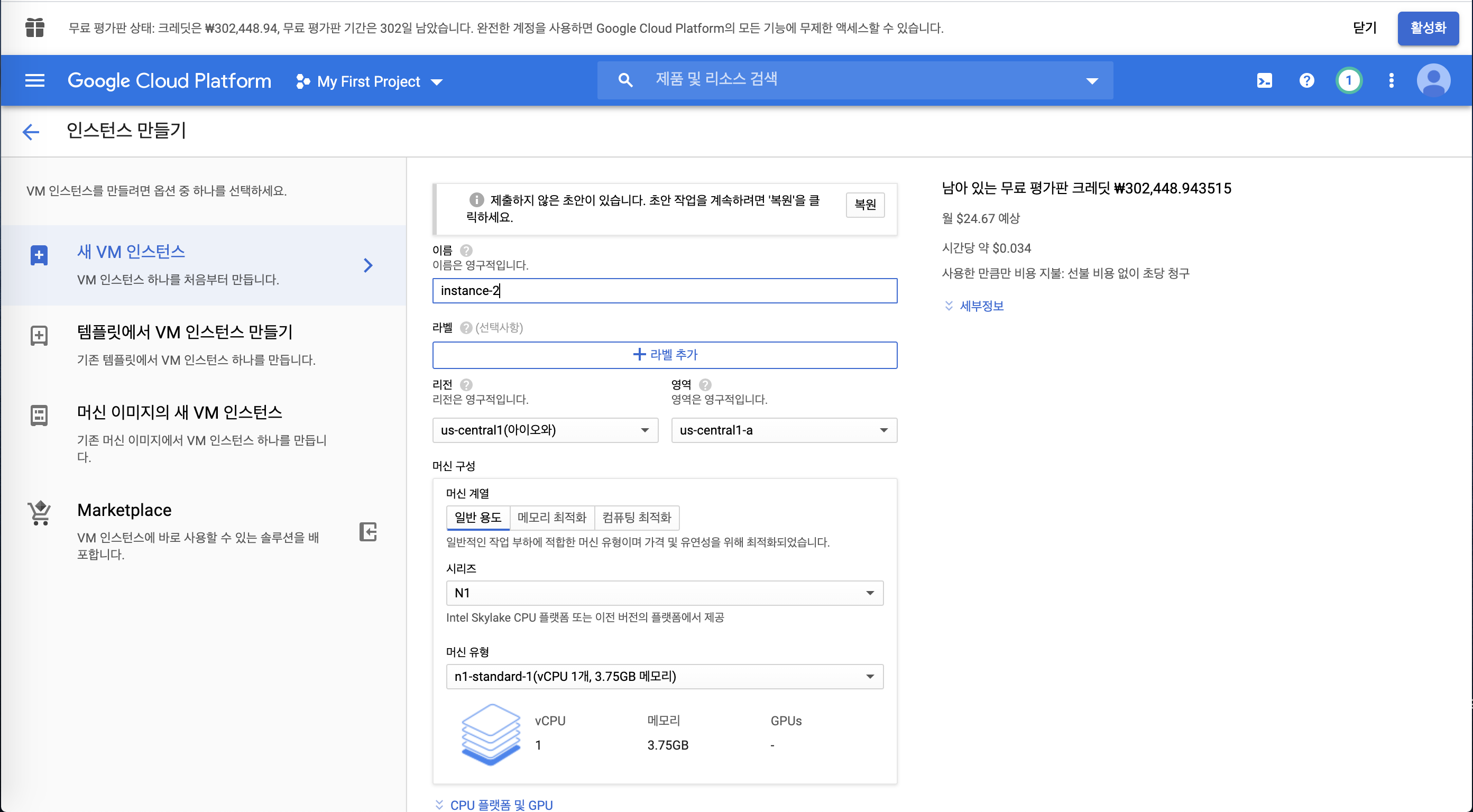Click the more options three-dot icon
1473x812 pixels.
click(1391, 80)
